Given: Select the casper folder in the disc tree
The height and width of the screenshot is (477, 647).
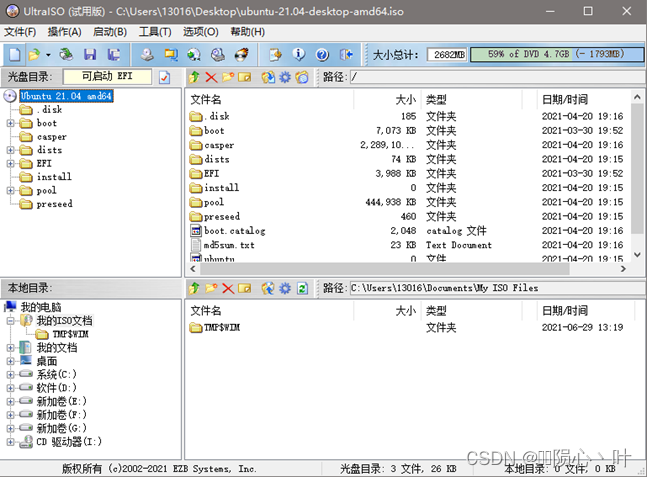Looking at the screenshot, I should click(x=52, y=137).
